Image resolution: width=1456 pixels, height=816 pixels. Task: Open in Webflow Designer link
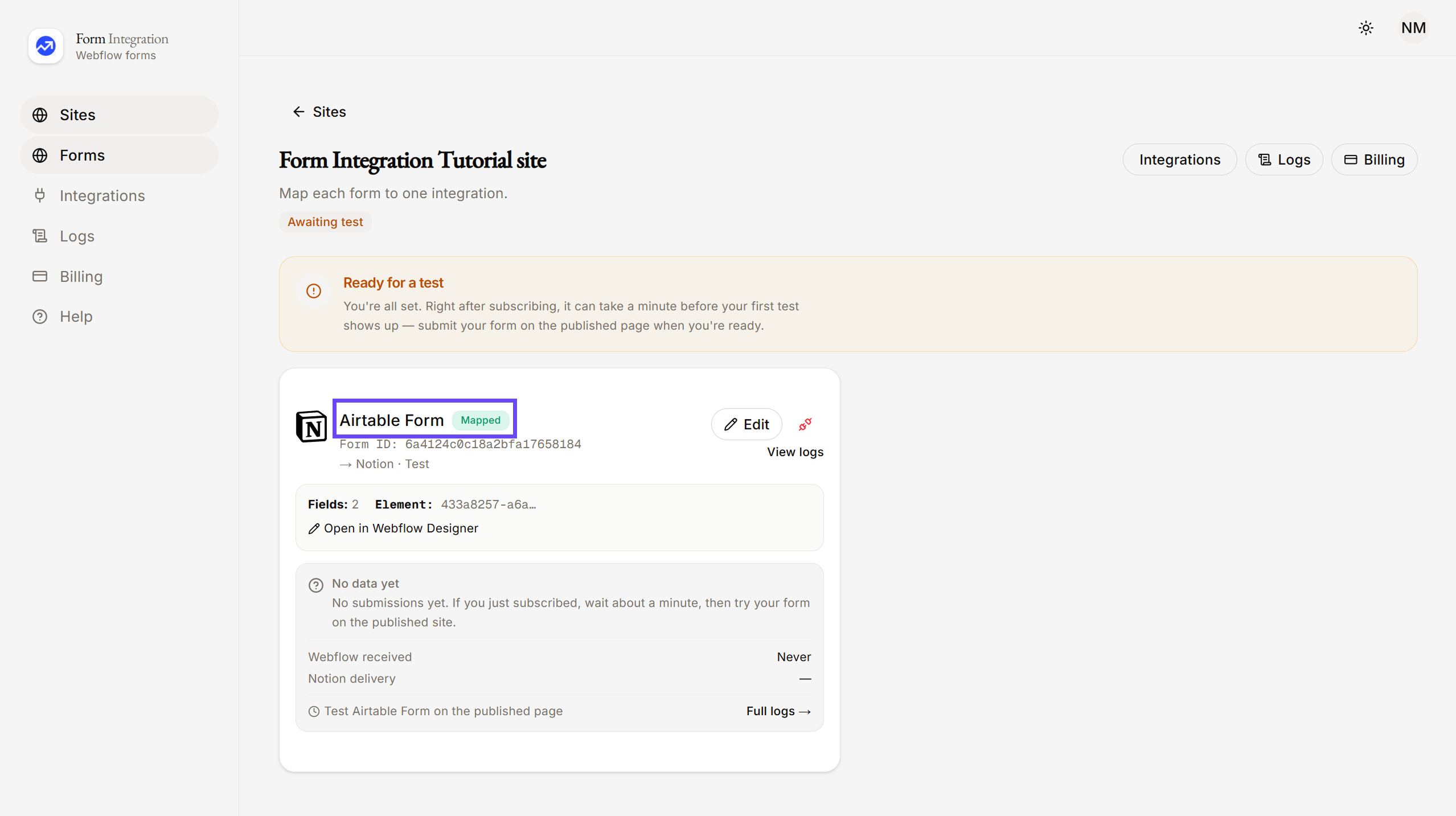tap(393, 528)
